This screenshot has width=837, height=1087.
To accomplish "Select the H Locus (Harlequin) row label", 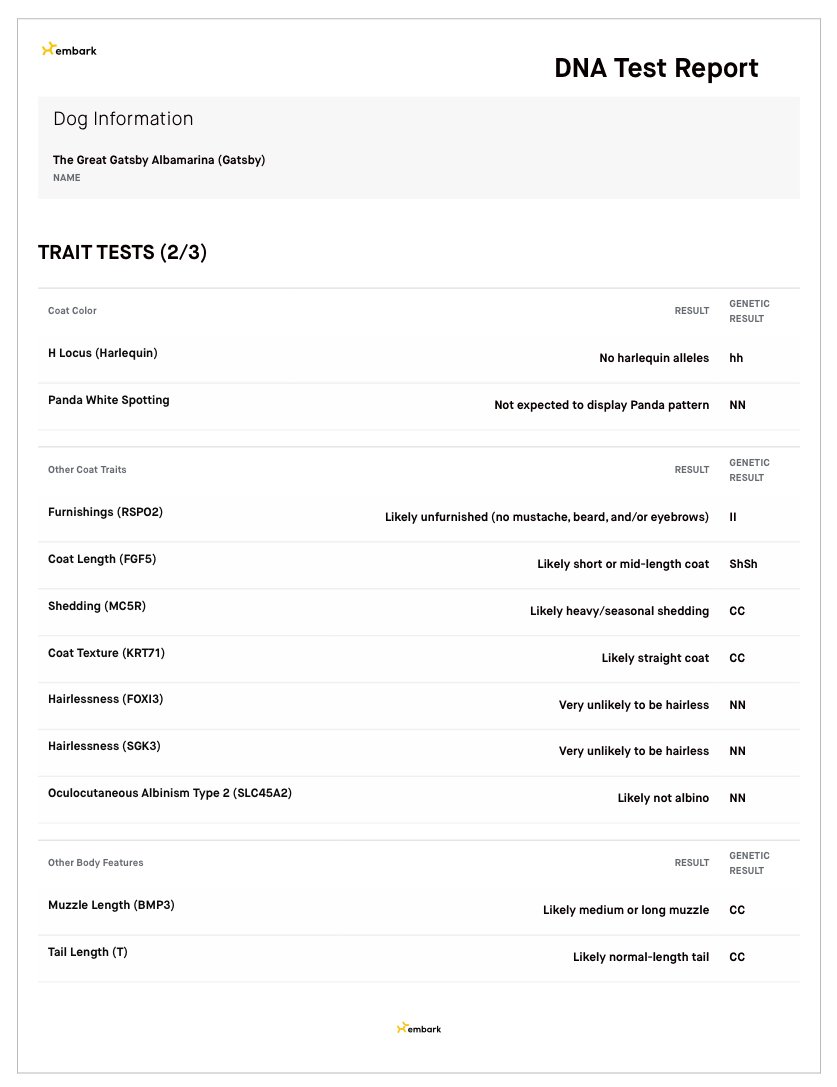I will coord(103,353).
